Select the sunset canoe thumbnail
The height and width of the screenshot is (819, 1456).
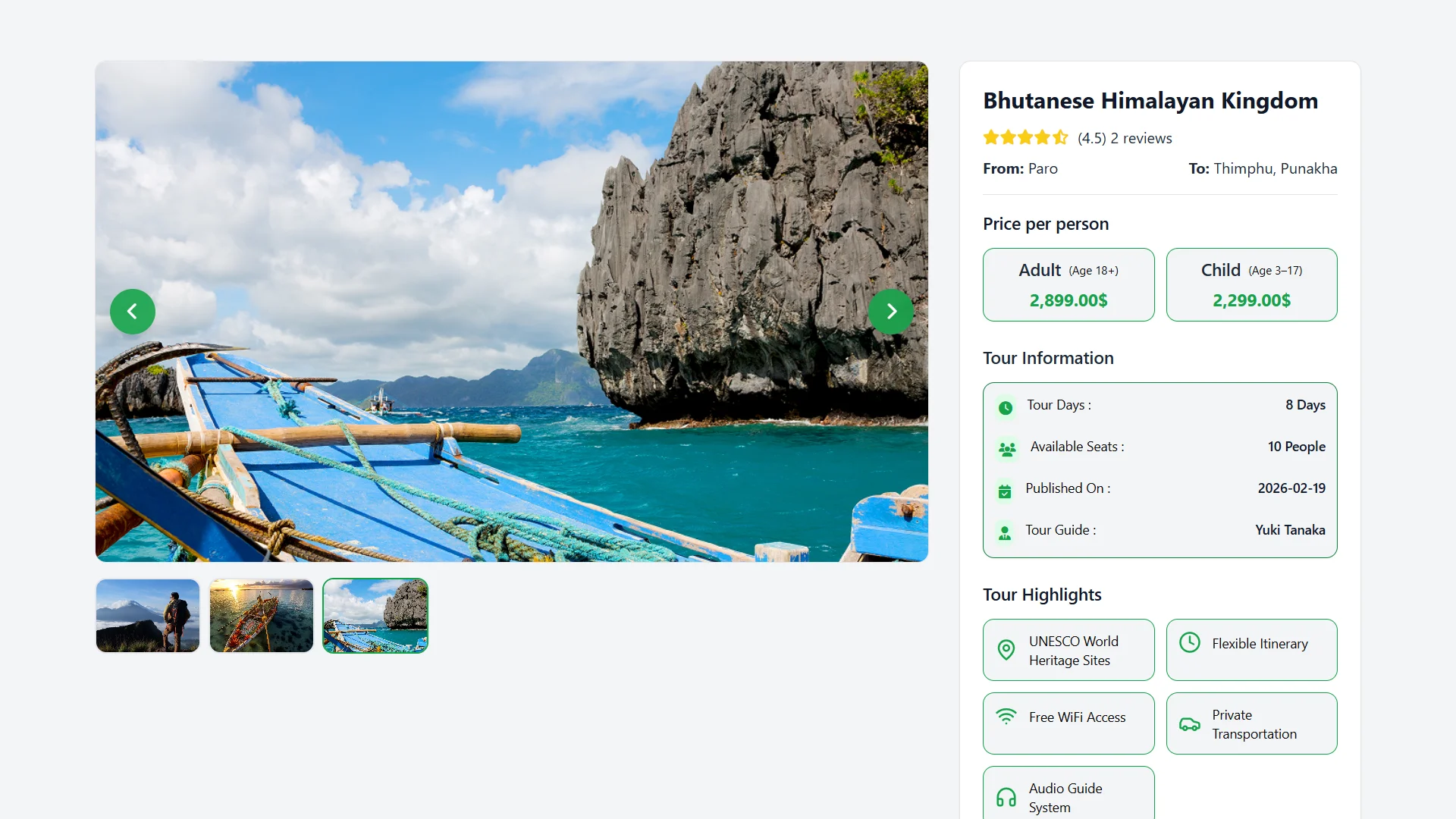[x=262, y=616]
